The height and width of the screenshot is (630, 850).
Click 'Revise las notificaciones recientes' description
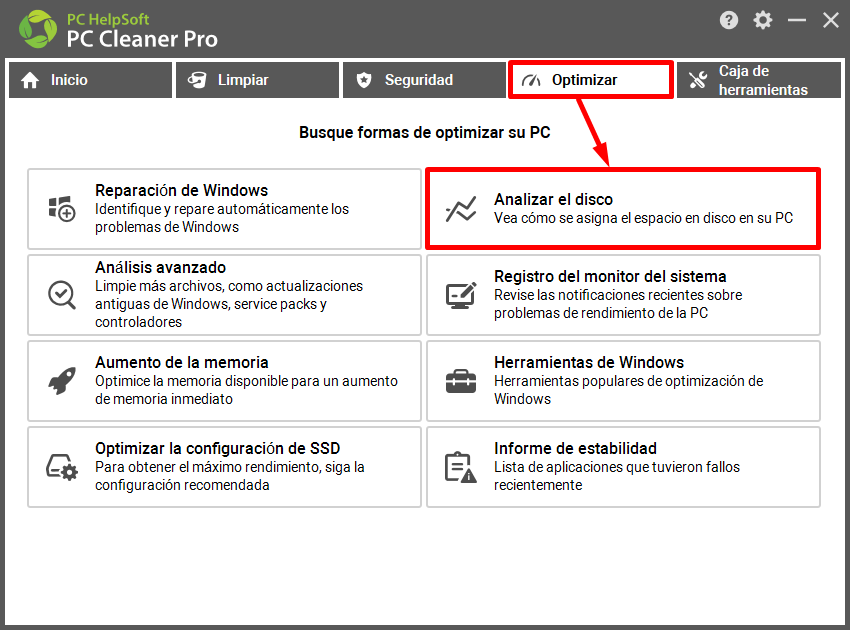618,304
